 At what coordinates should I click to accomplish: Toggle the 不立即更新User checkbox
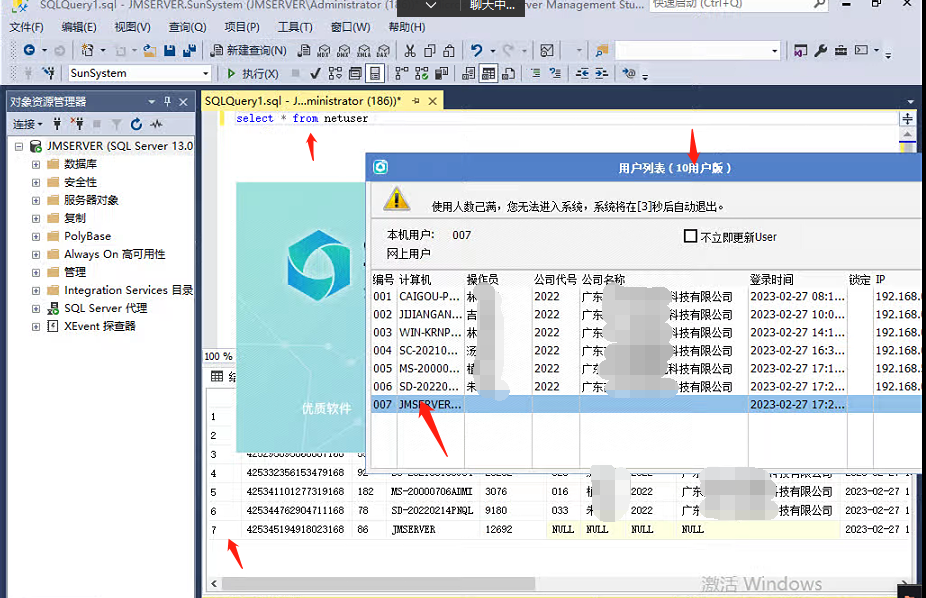[690, 236]
